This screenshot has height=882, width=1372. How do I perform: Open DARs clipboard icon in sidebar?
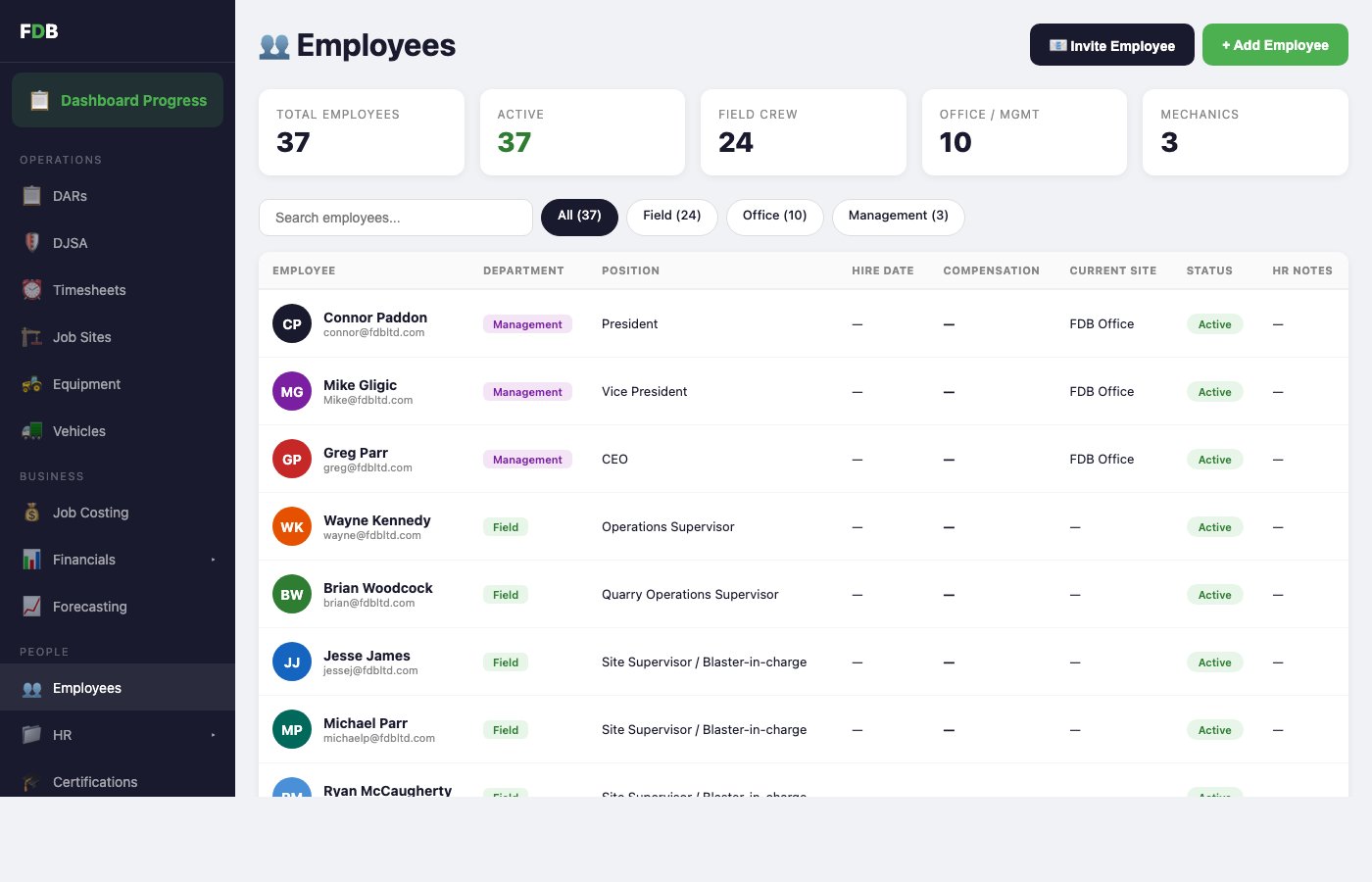[x=32, y=196]
